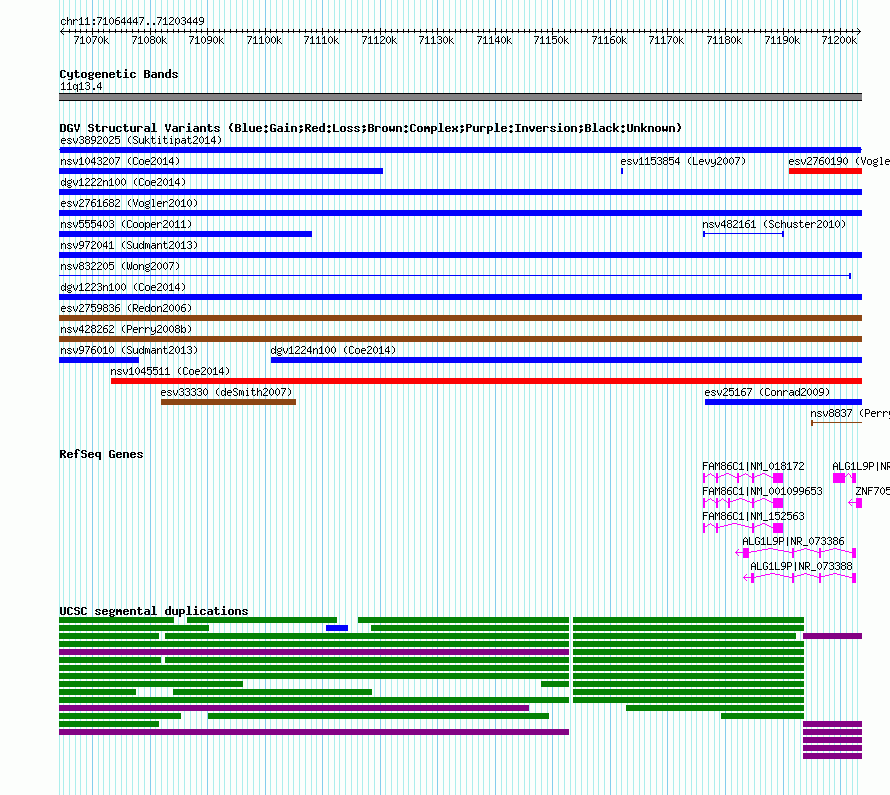Viewport: 890px width, 795px height.
Task: Select the 71100k ruler tick label
Action: tap(265, 40)
